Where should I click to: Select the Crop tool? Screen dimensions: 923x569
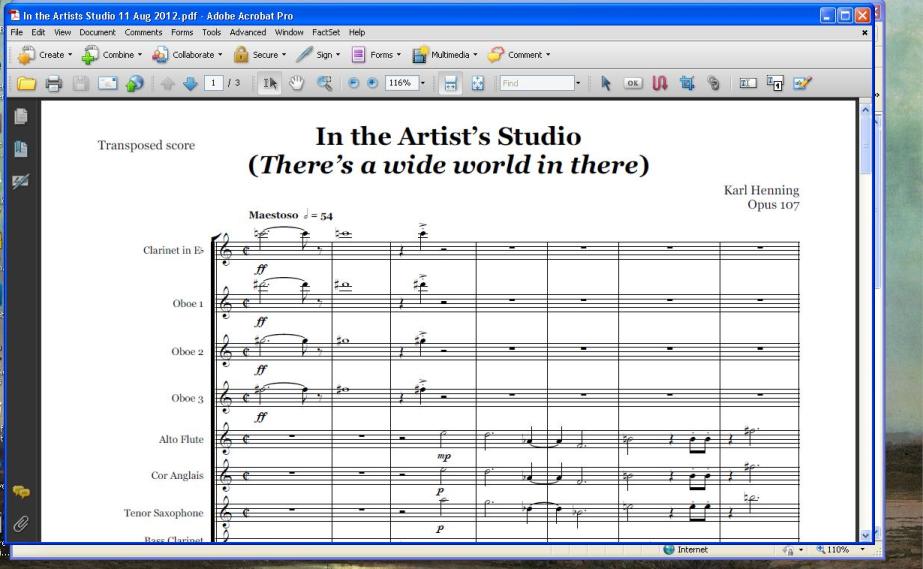pos(686,84)
